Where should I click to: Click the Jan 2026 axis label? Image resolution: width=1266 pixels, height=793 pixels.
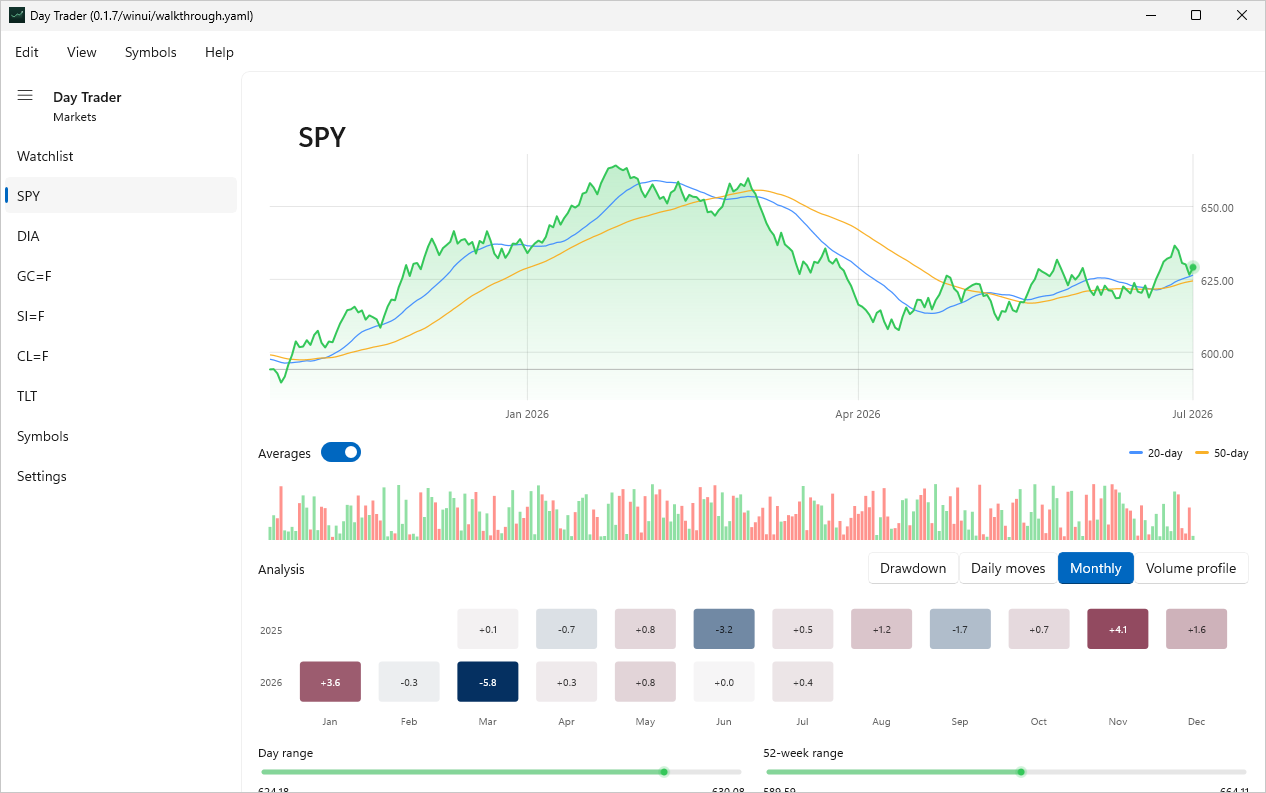tap(527, 414)
